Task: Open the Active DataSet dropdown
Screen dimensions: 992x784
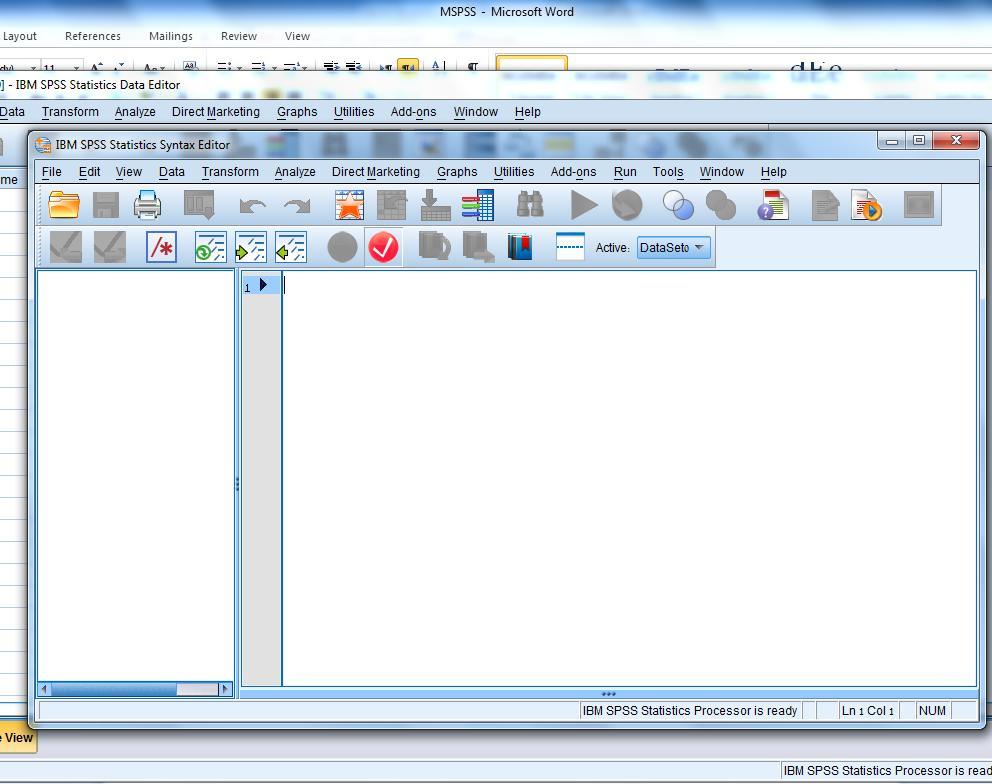Action: click(x=674, y=247)
